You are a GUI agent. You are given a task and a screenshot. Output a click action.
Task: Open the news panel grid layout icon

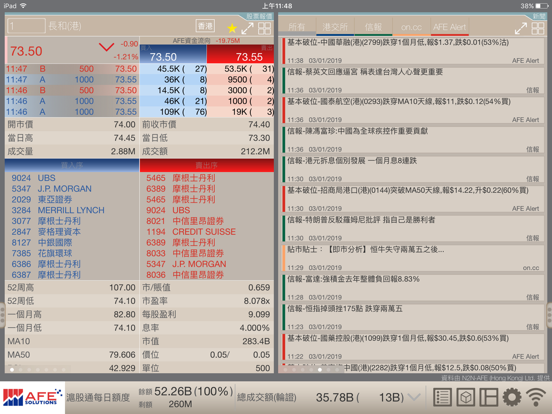point(538,28)
